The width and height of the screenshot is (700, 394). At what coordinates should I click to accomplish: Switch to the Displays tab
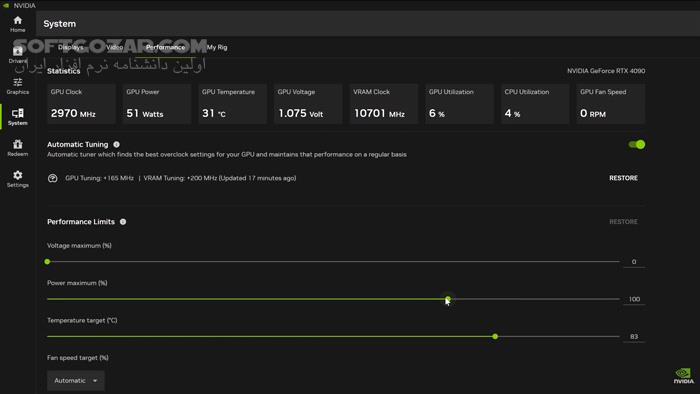pos(71,47)
